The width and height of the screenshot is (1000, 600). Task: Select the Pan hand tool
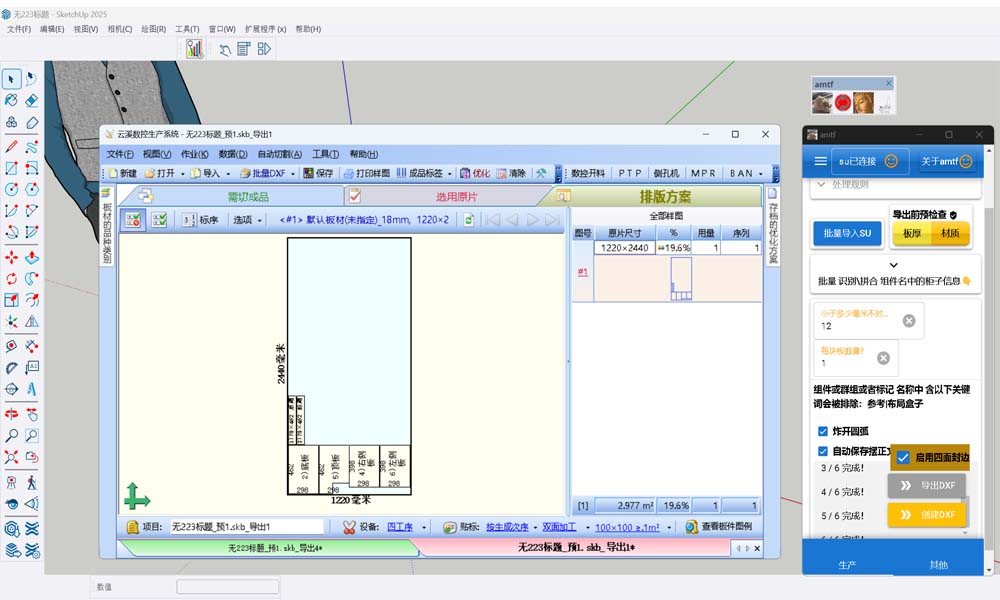31,414
